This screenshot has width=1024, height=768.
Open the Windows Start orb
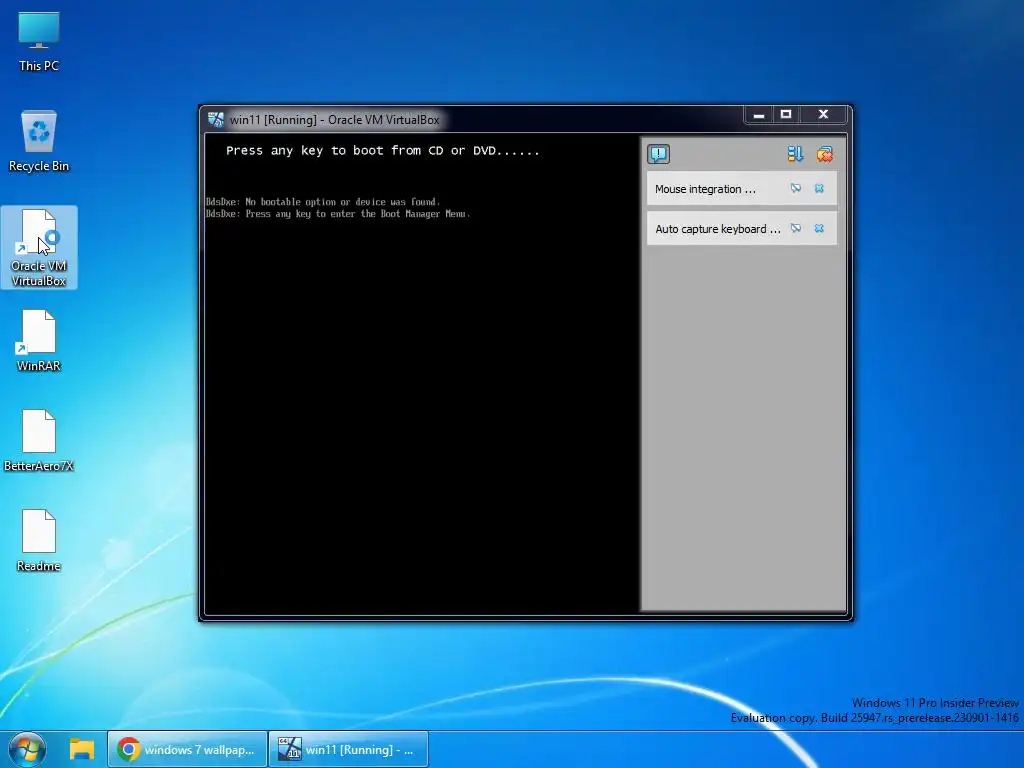(27, 749)
